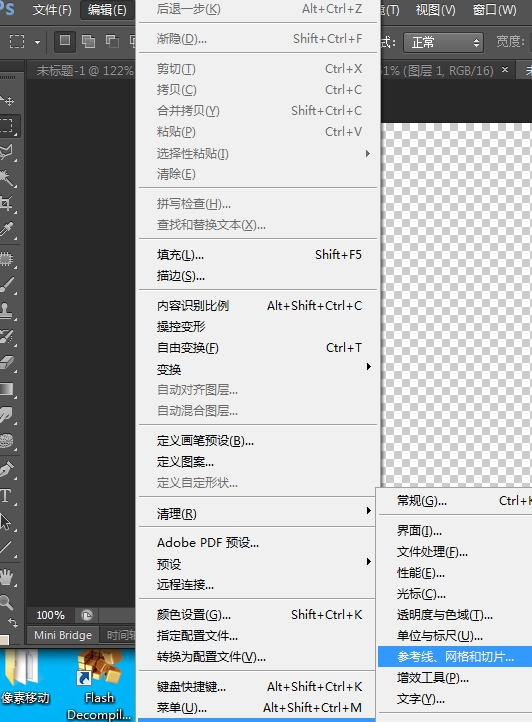The width and height of the screenshot is (532, 722).
Task: Select the Move tool
Action: click(7, 99)
